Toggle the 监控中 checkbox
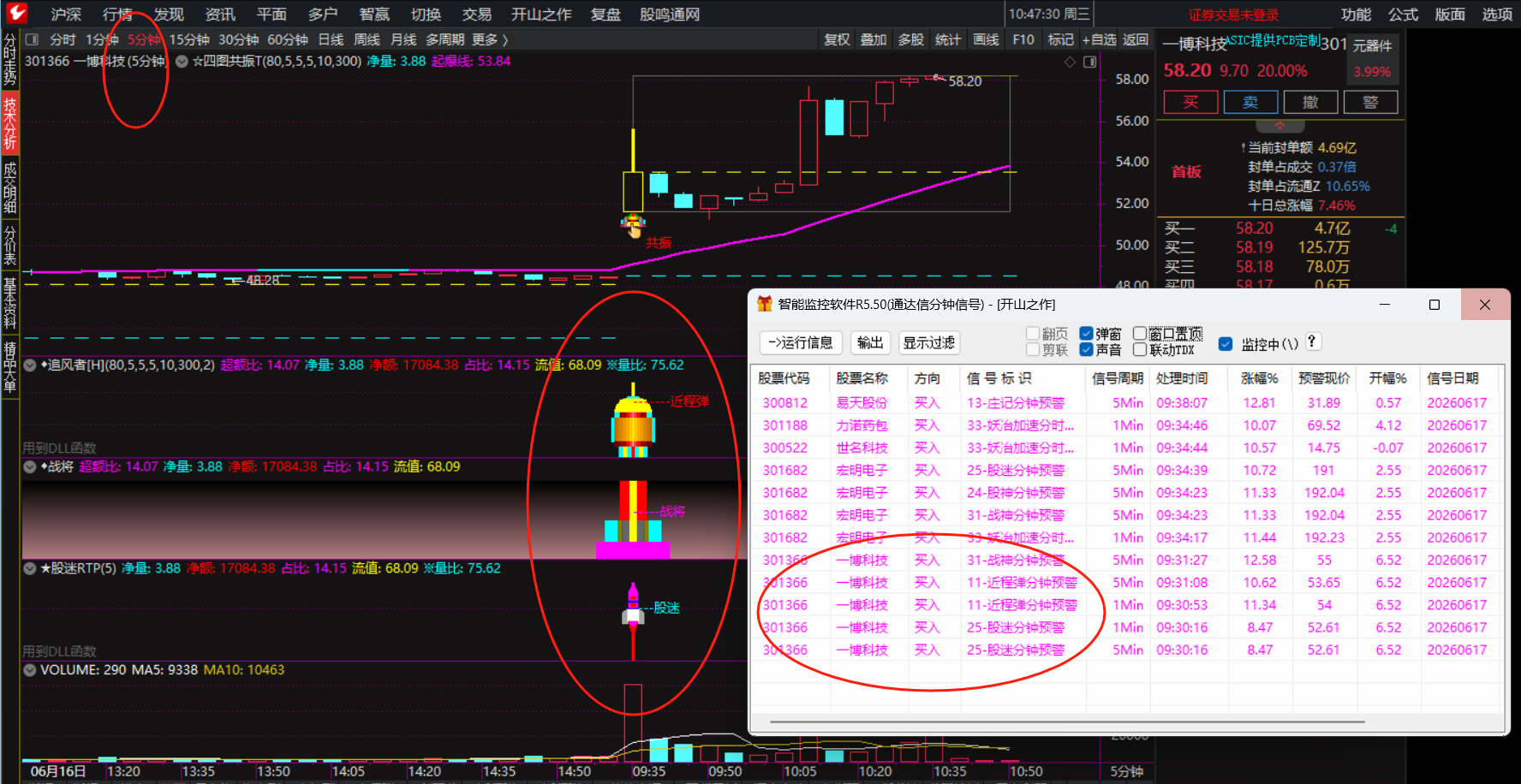The width and height of the screenshot is (1521, 784). [1226, 344]
